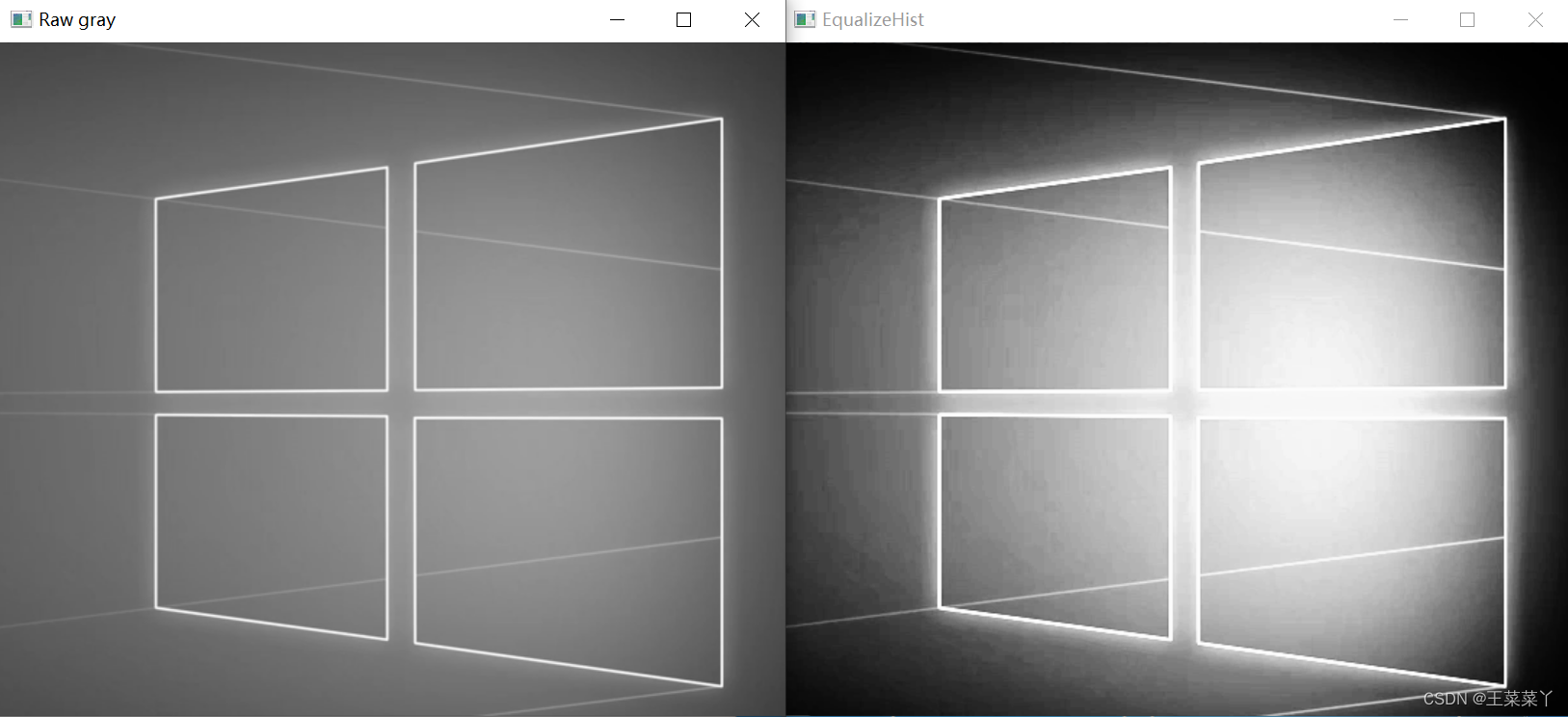Click the Raw gray title text
Screen dimensions: 1568x717
click(77, 19)
